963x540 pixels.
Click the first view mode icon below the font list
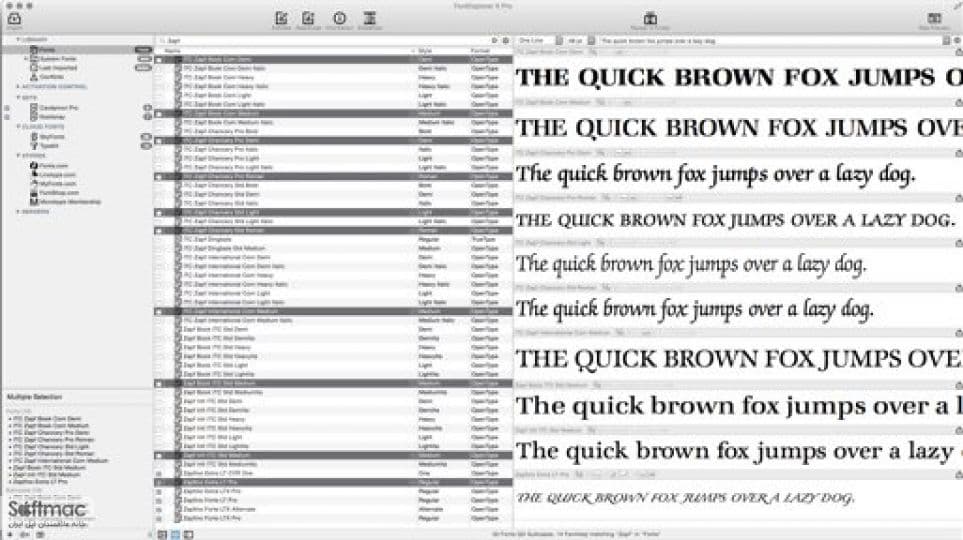tap(162, 535)
